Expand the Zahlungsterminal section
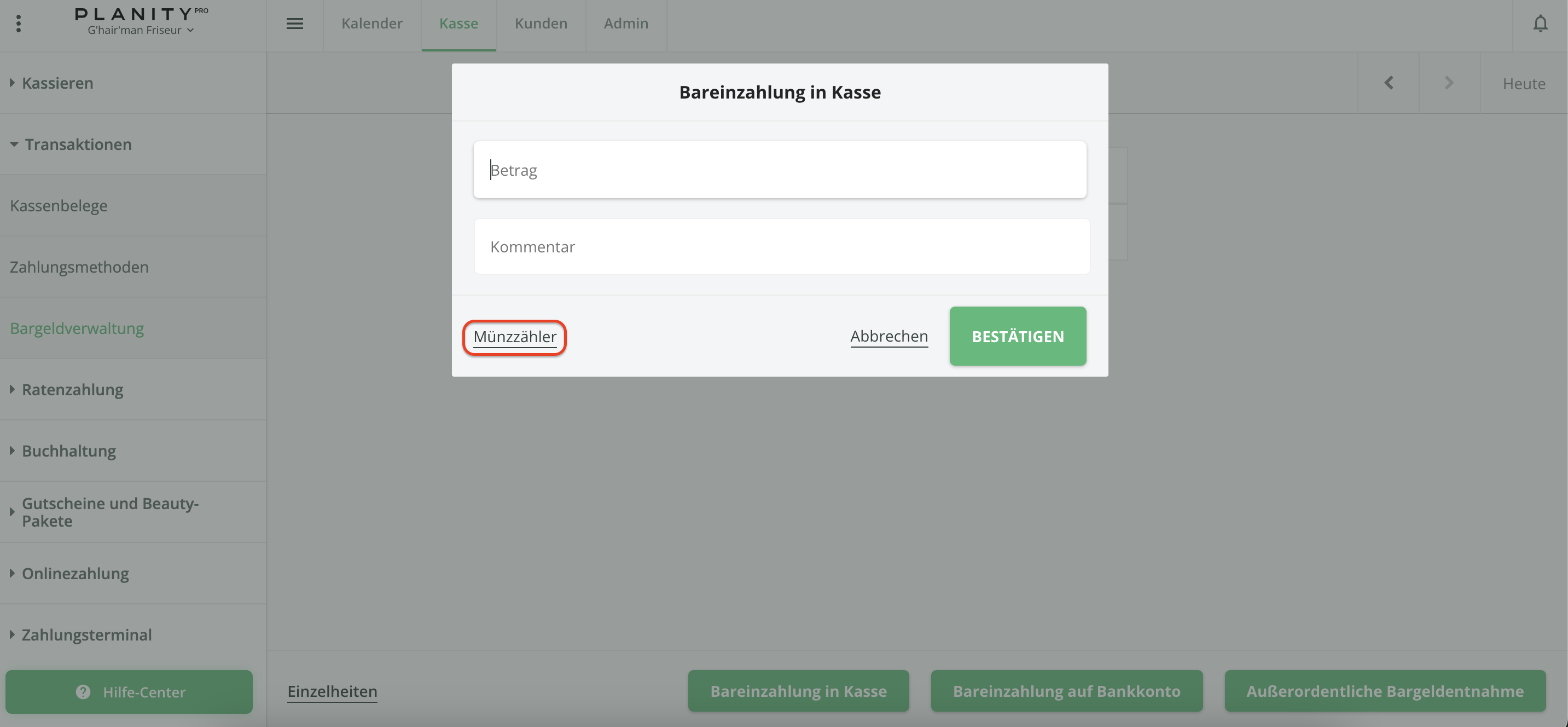 [86, 635]
